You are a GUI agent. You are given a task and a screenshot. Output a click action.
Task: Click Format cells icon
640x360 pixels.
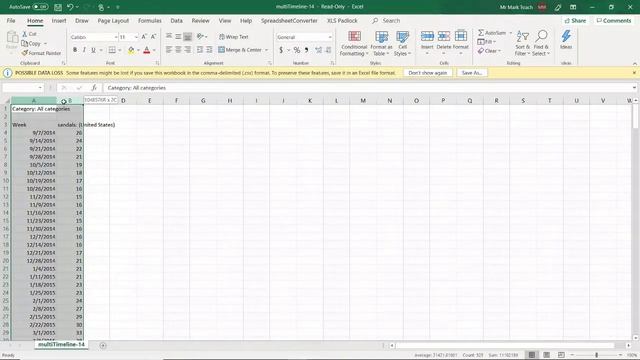pos(461,36)
